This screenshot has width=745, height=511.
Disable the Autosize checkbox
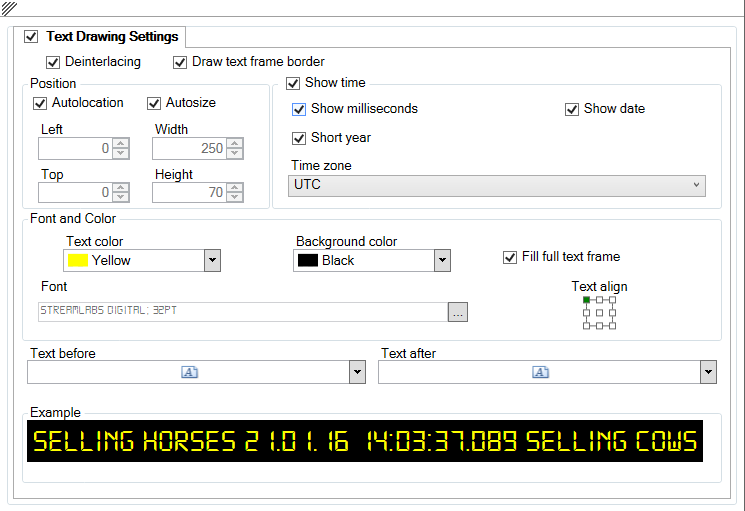tap(154, 103)
